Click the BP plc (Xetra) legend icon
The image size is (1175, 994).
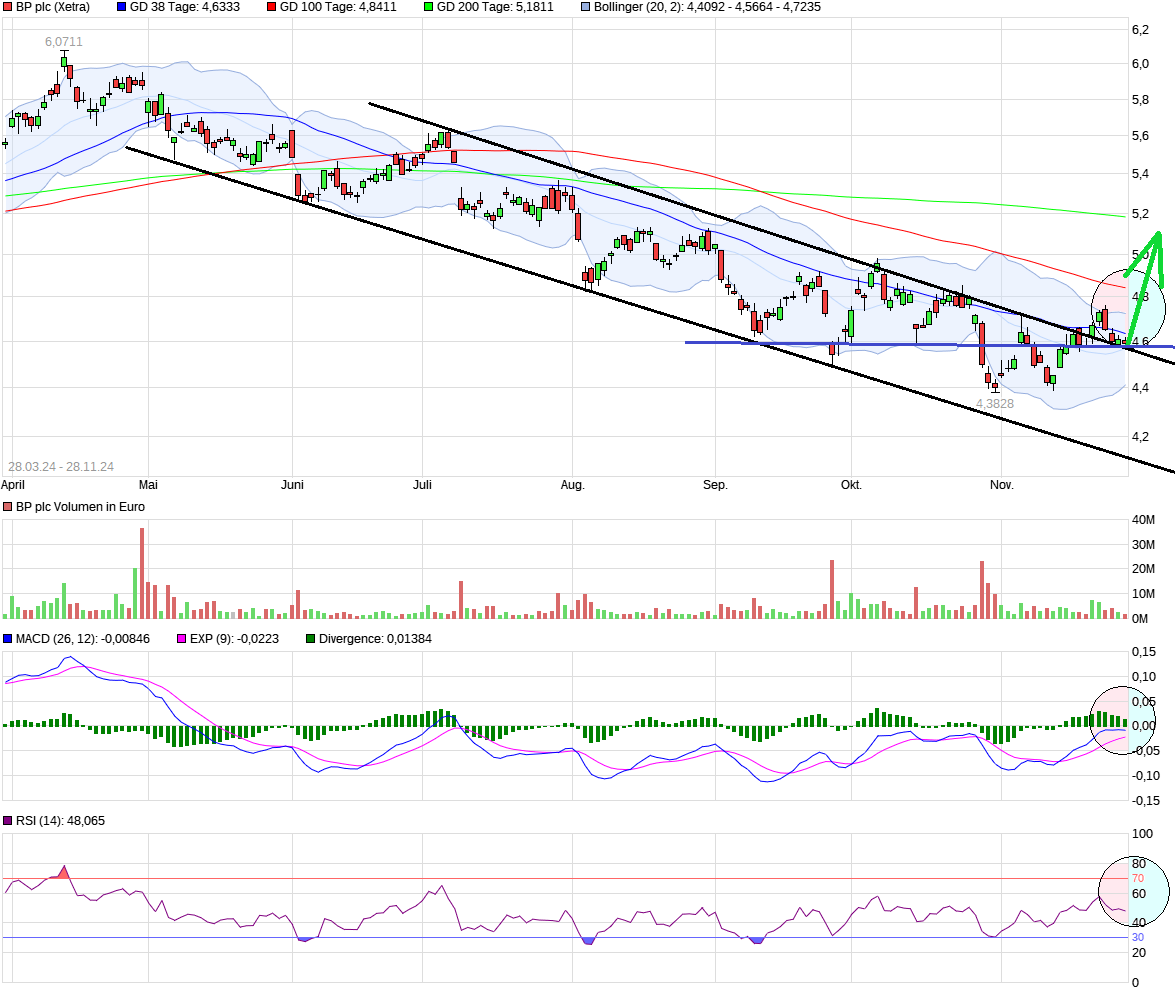(9, 7)
